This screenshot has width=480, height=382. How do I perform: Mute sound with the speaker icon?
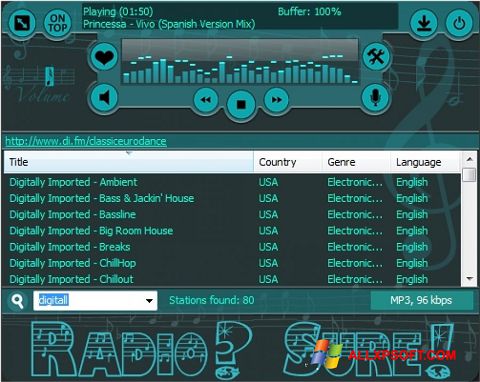(104, 97)
